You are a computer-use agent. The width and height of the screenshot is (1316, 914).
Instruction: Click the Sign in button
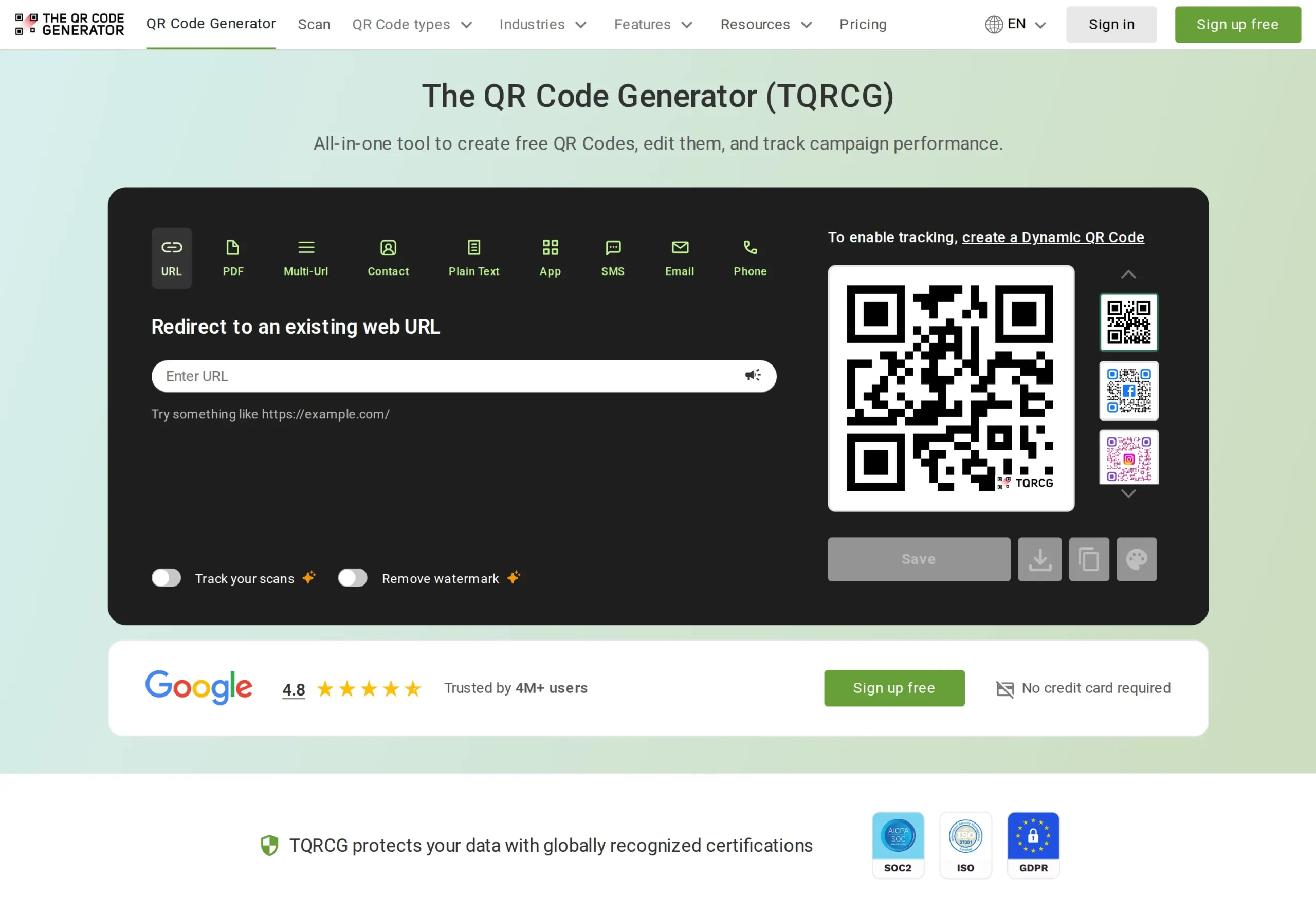tap(1111, 25)
